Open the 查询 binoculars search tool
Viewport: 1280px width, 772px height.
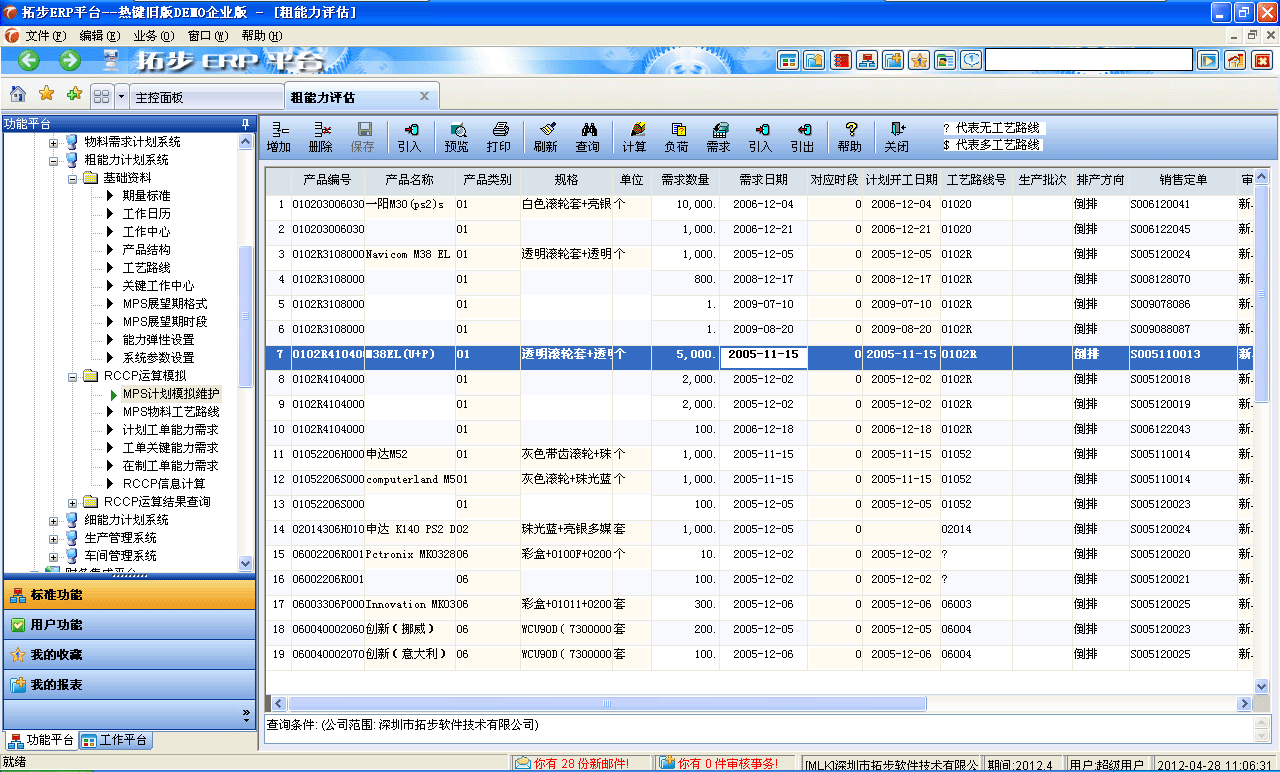(x=587, y=137)
